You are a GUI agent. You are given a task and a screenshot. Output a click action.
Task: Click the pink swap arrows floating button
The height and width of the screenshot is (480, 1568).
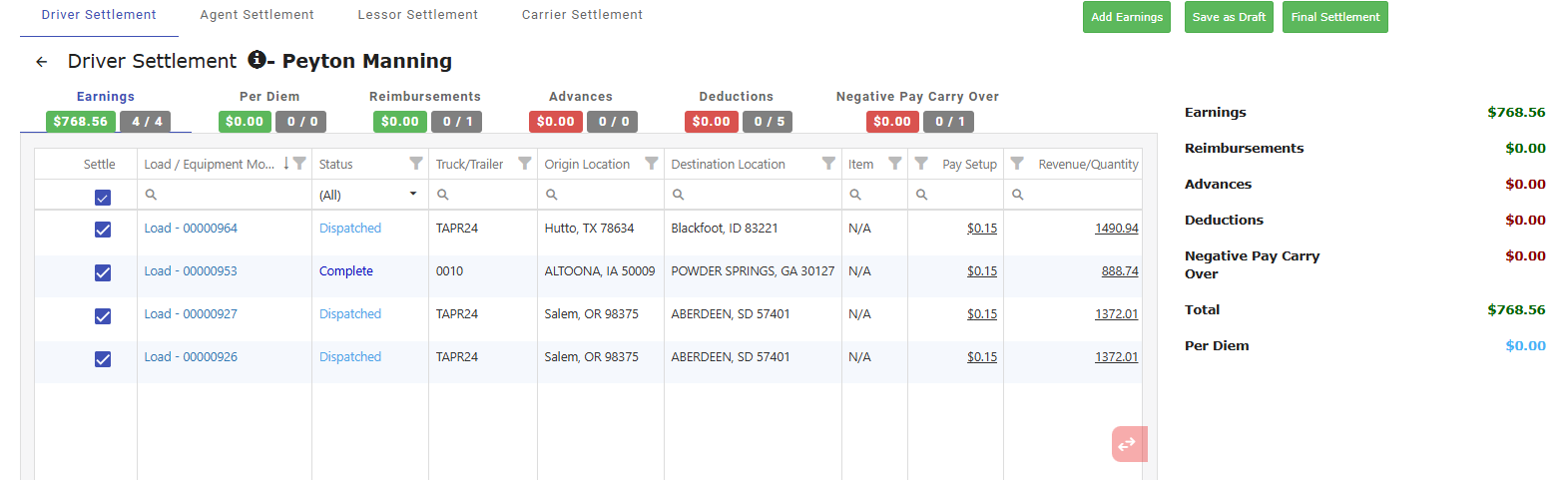coord(1128,444)
